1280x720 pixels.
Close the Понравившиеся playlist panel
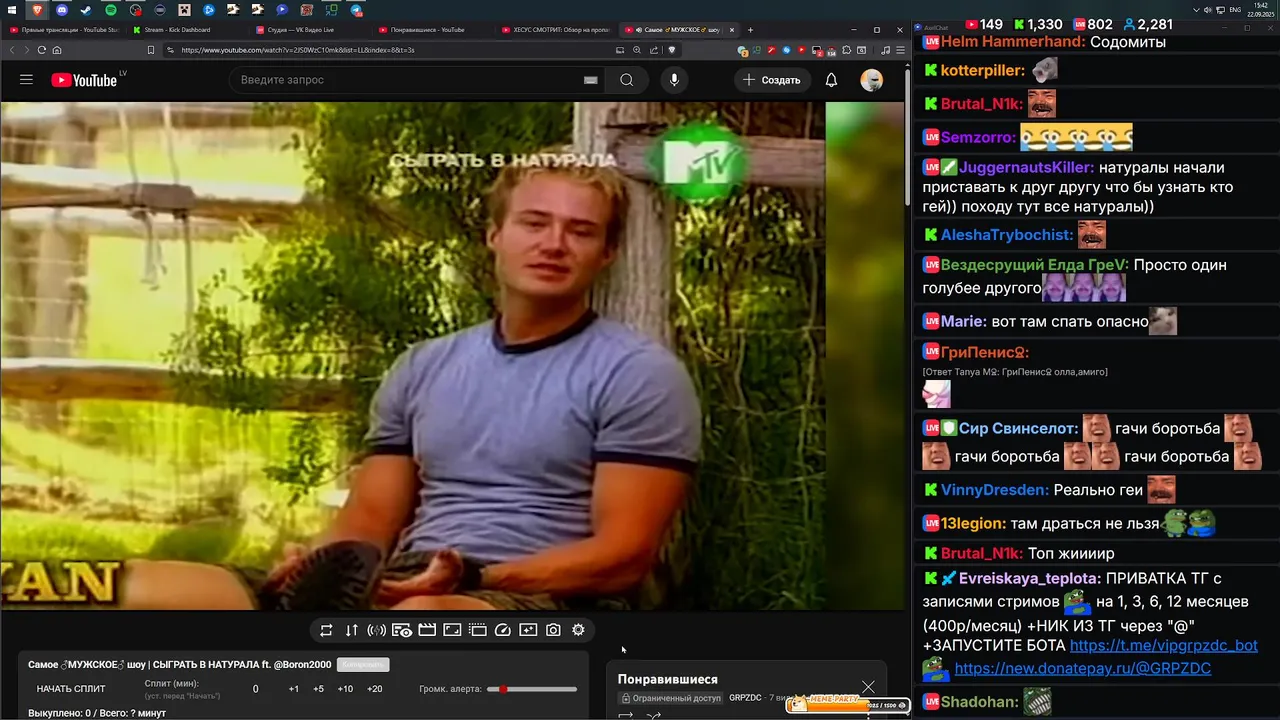point(868,687)
